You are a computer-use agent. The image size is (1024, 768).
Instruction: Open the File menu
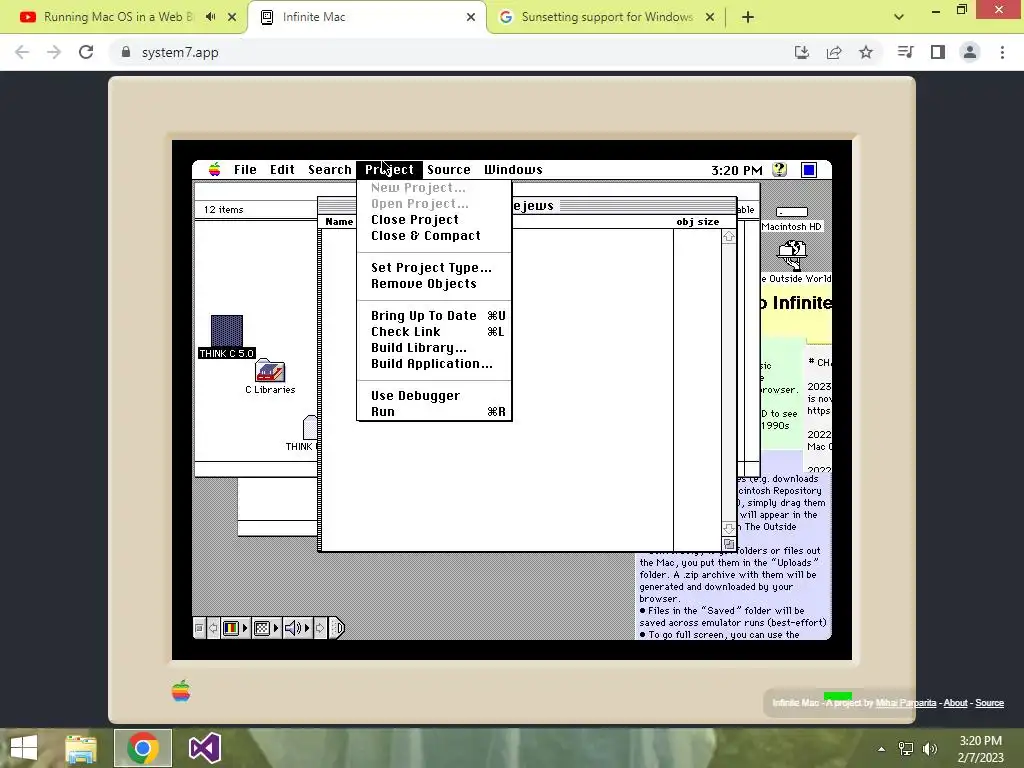(x=245, y=170)
